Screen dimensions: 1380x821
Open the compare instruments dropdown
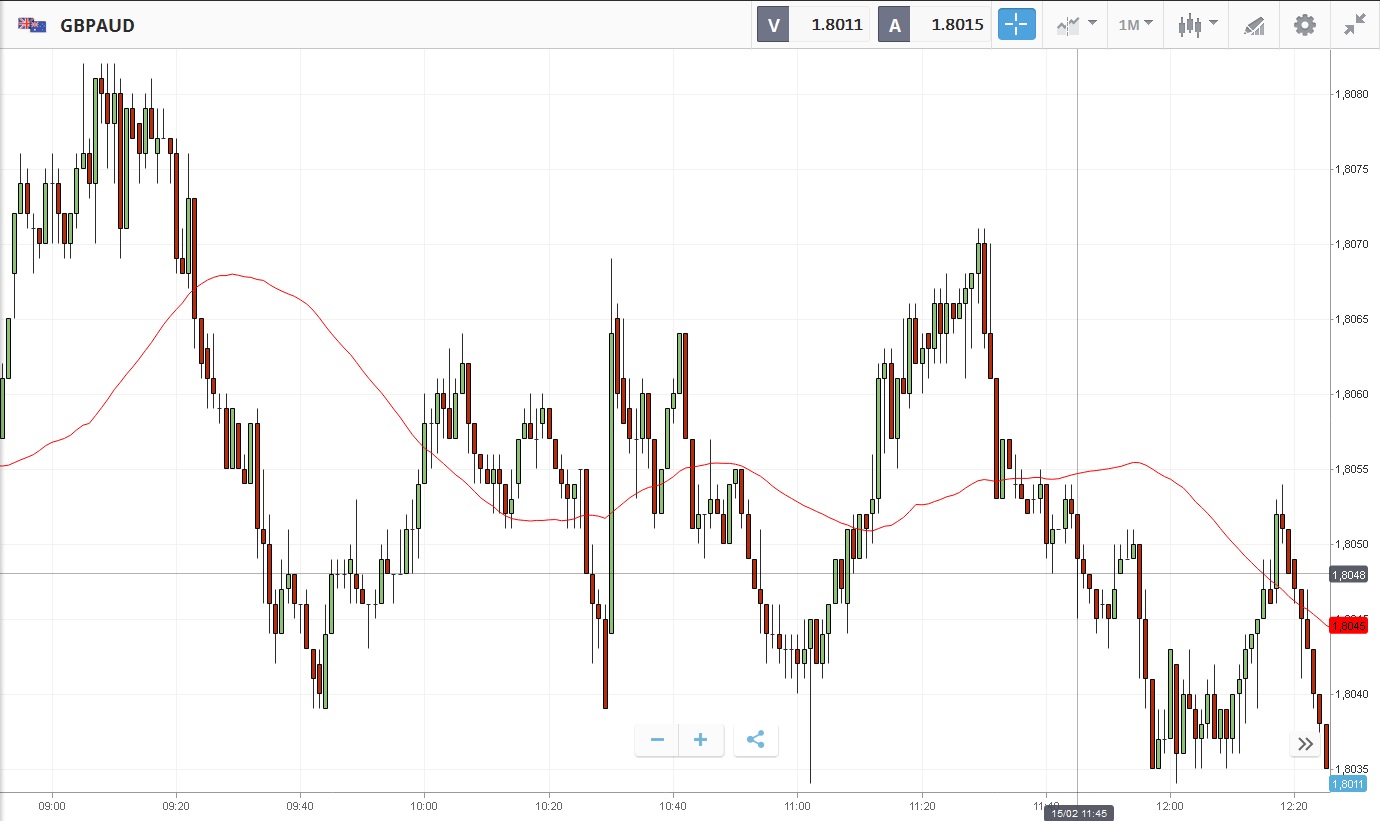point(1076,25)
